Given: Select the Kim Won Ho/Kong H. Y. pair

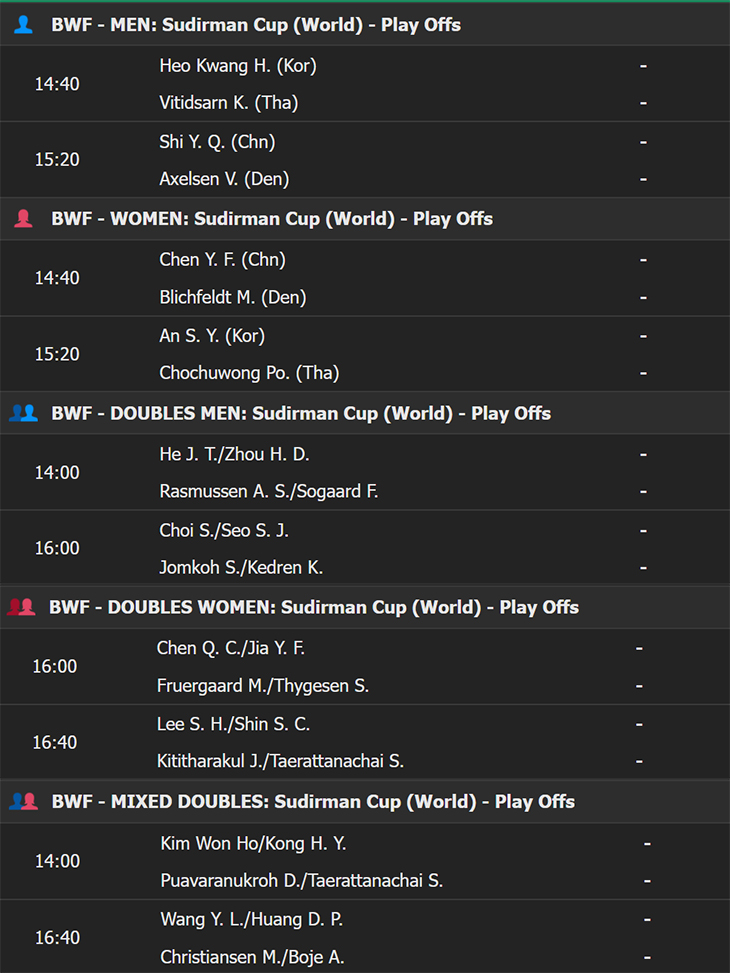Looking at the screenshot, I should 253,843.
